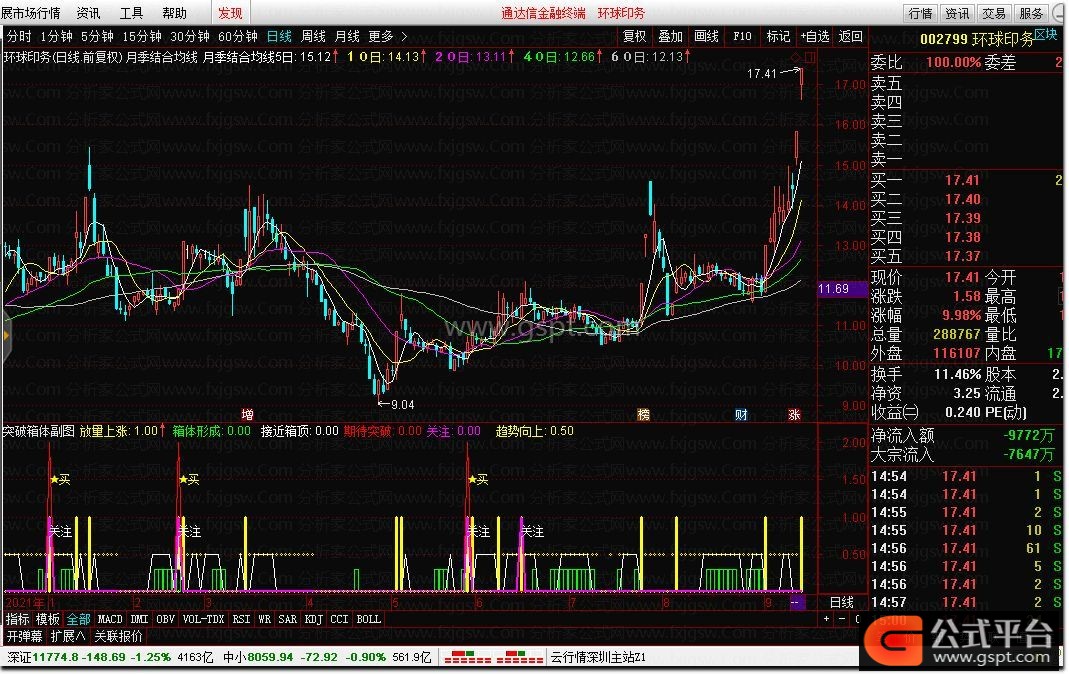This screenshot has height=674, width=1069.
Task: Switch sub-chart to SAR indicator
Action: (x=288, y=619)
